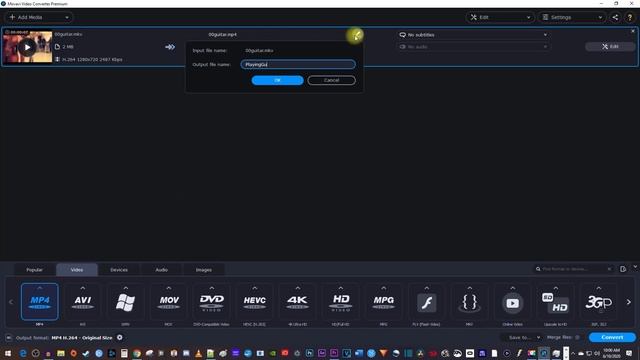Open the help question mark icon
Image resolution: width=640 pixels, height=360 pixels.
[x=629, y=17]
